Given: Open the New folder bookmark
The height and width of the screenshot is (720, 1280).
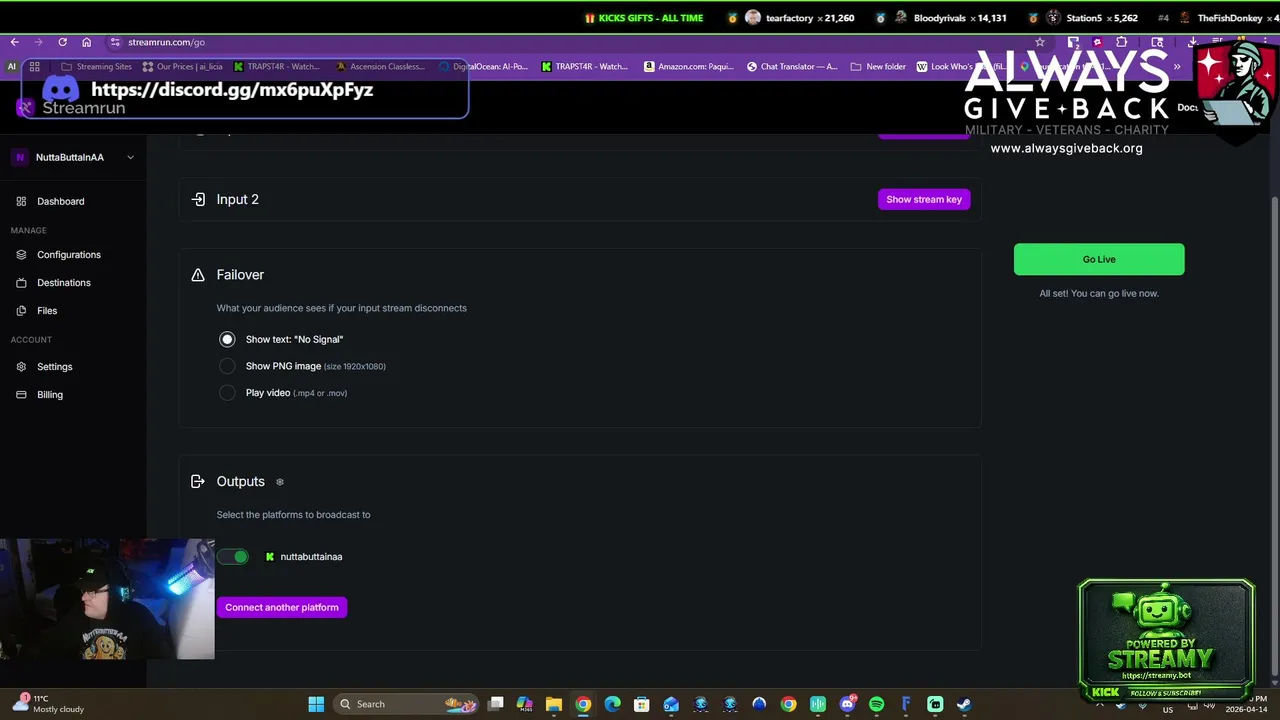Looking at the screenshot, I should click(x=878, y=67).
